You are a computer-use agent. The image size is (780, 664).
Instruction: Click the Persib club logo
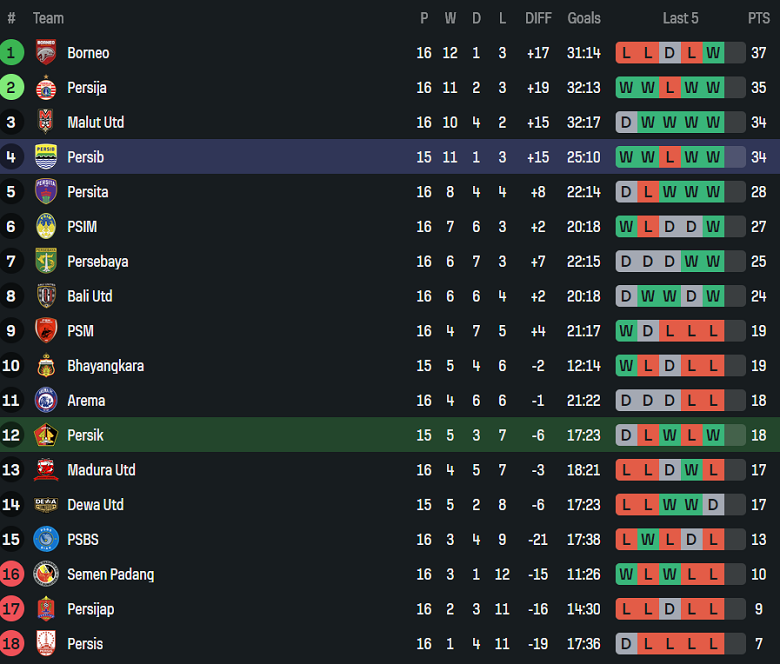click(45, 157)
